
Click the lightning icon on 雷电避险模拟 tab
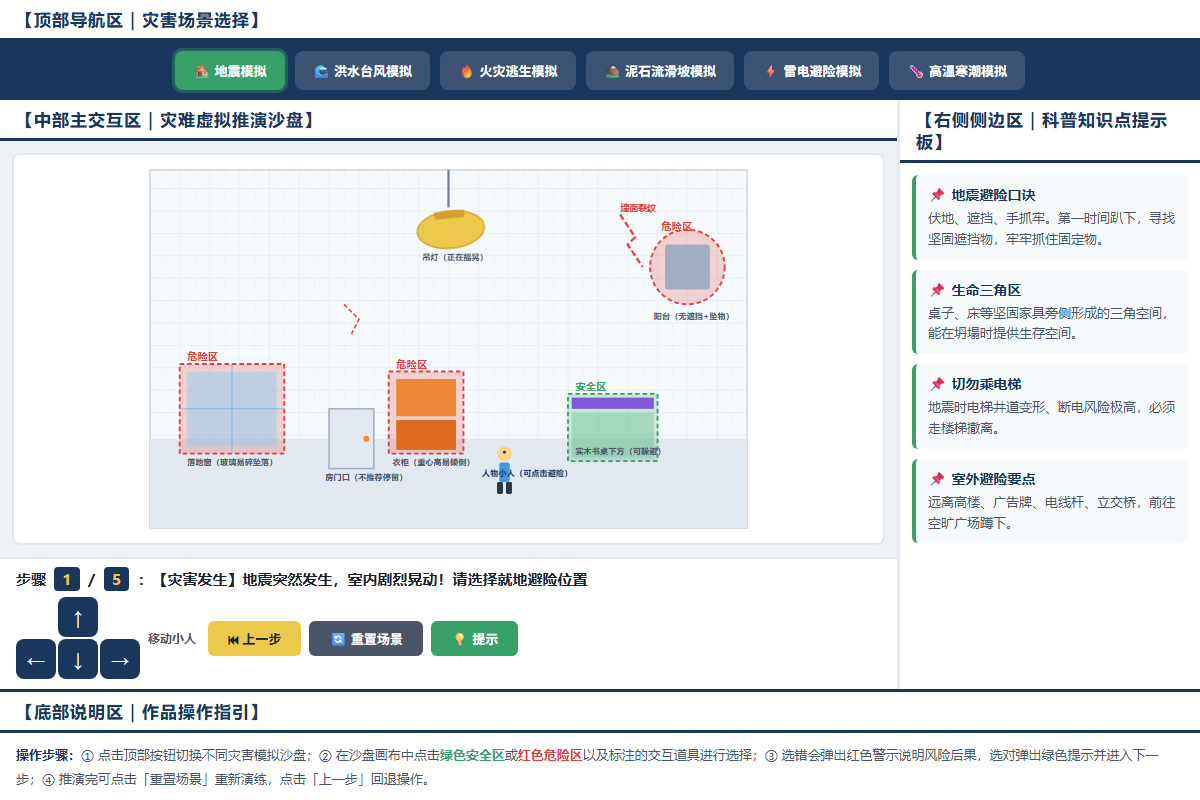click(x=770, y=71)
